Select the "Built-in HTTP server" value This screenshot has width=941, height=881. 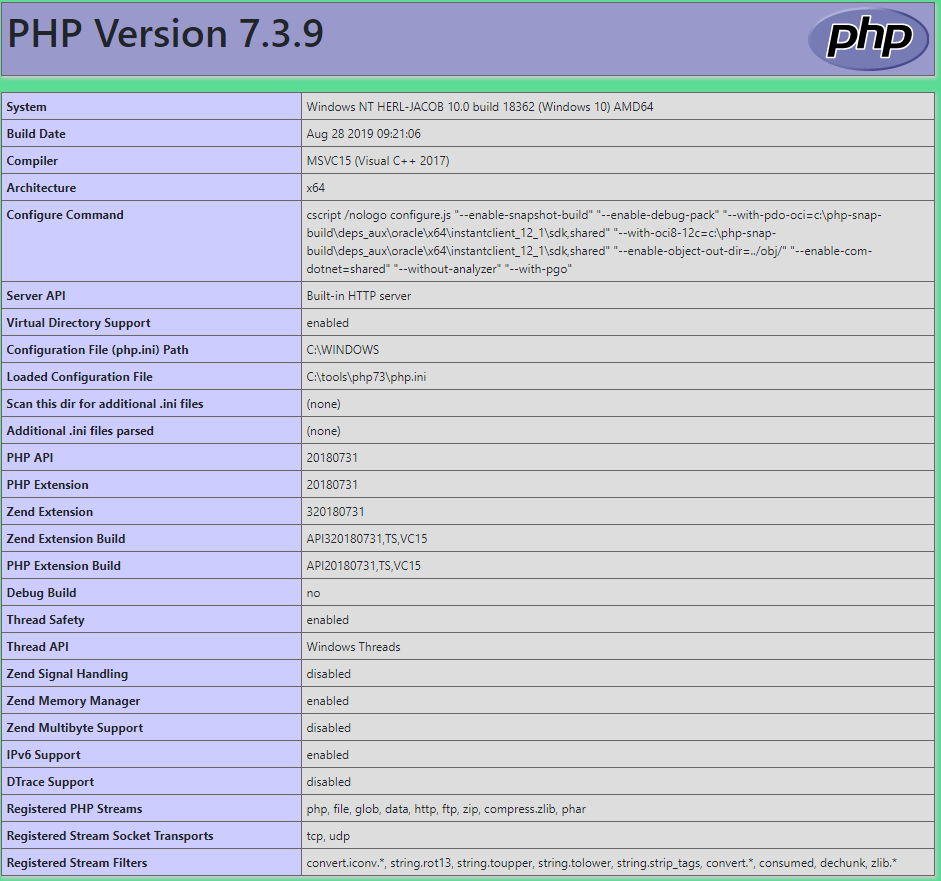coord(359,296)
